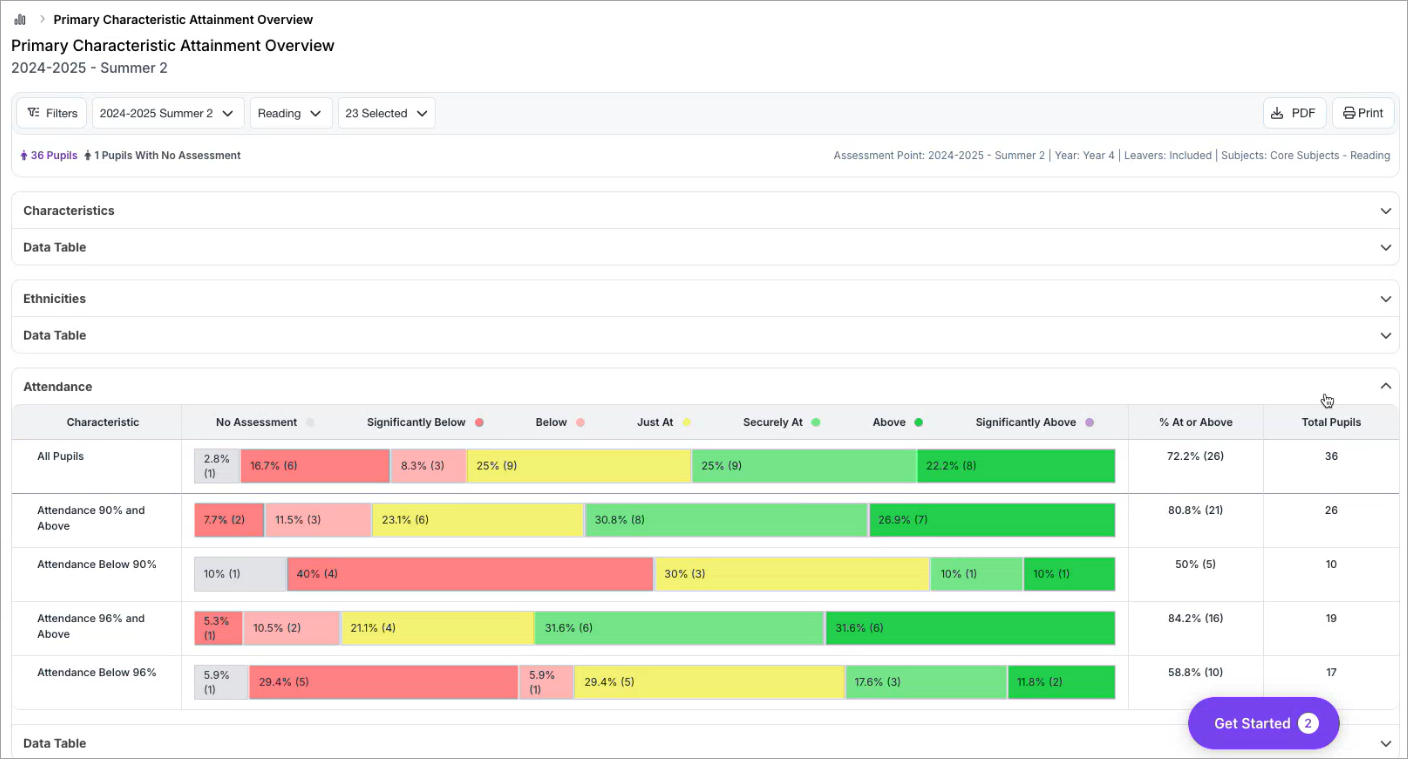Image resolution: width=1408 pixels, height=759 pixels.
Task: Click the bar chart breadcrumb icon
Action: pyautogui.click(x=20, y=19)
